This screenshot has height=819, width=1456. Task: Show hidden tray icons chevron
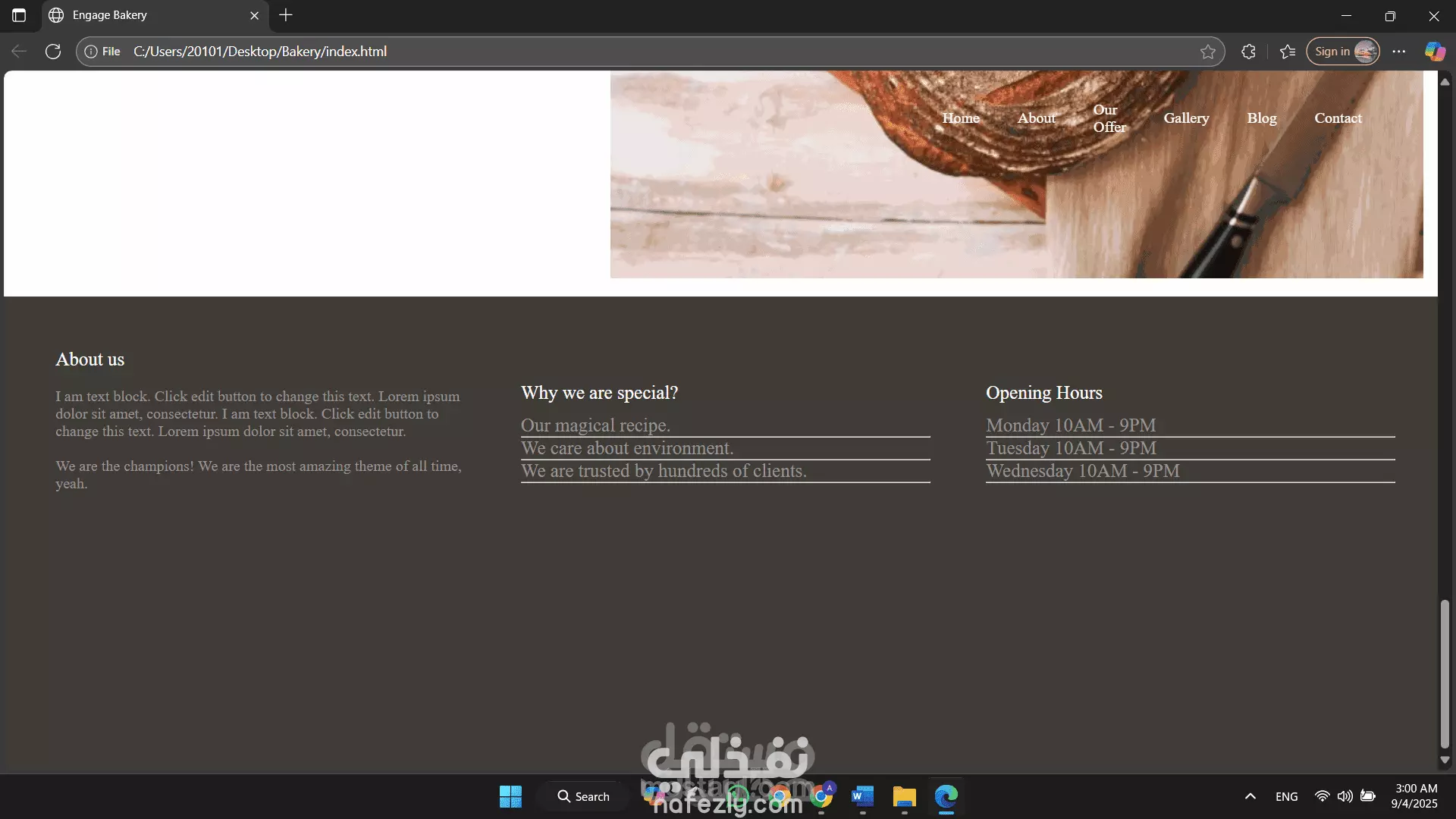click(x=1250, y=796)
